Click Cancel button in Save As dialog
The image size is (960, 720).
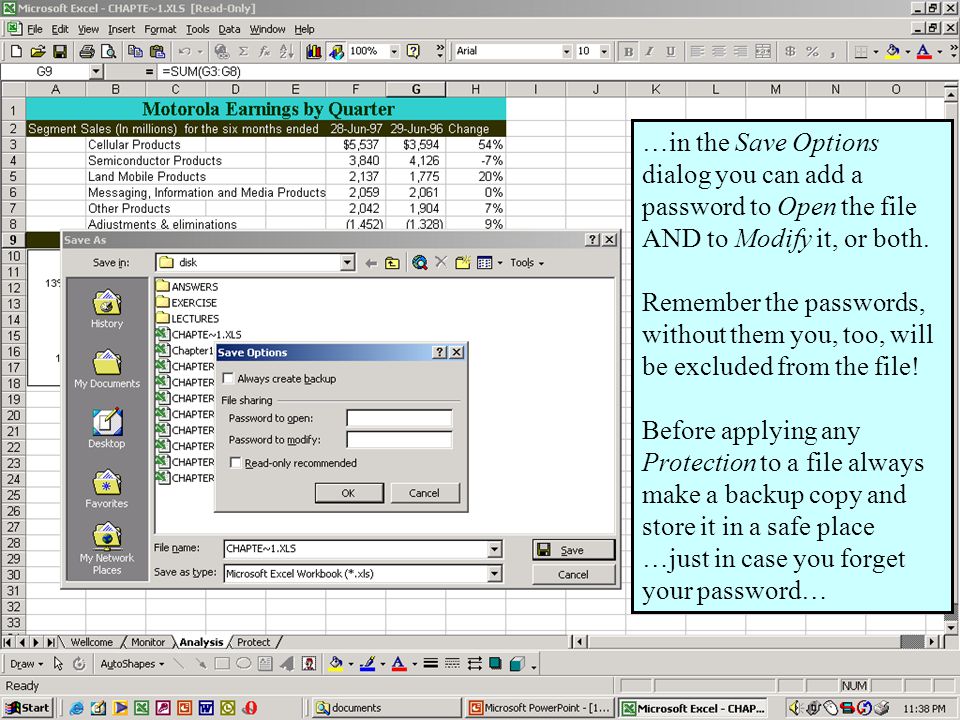(x=574, y=574)
